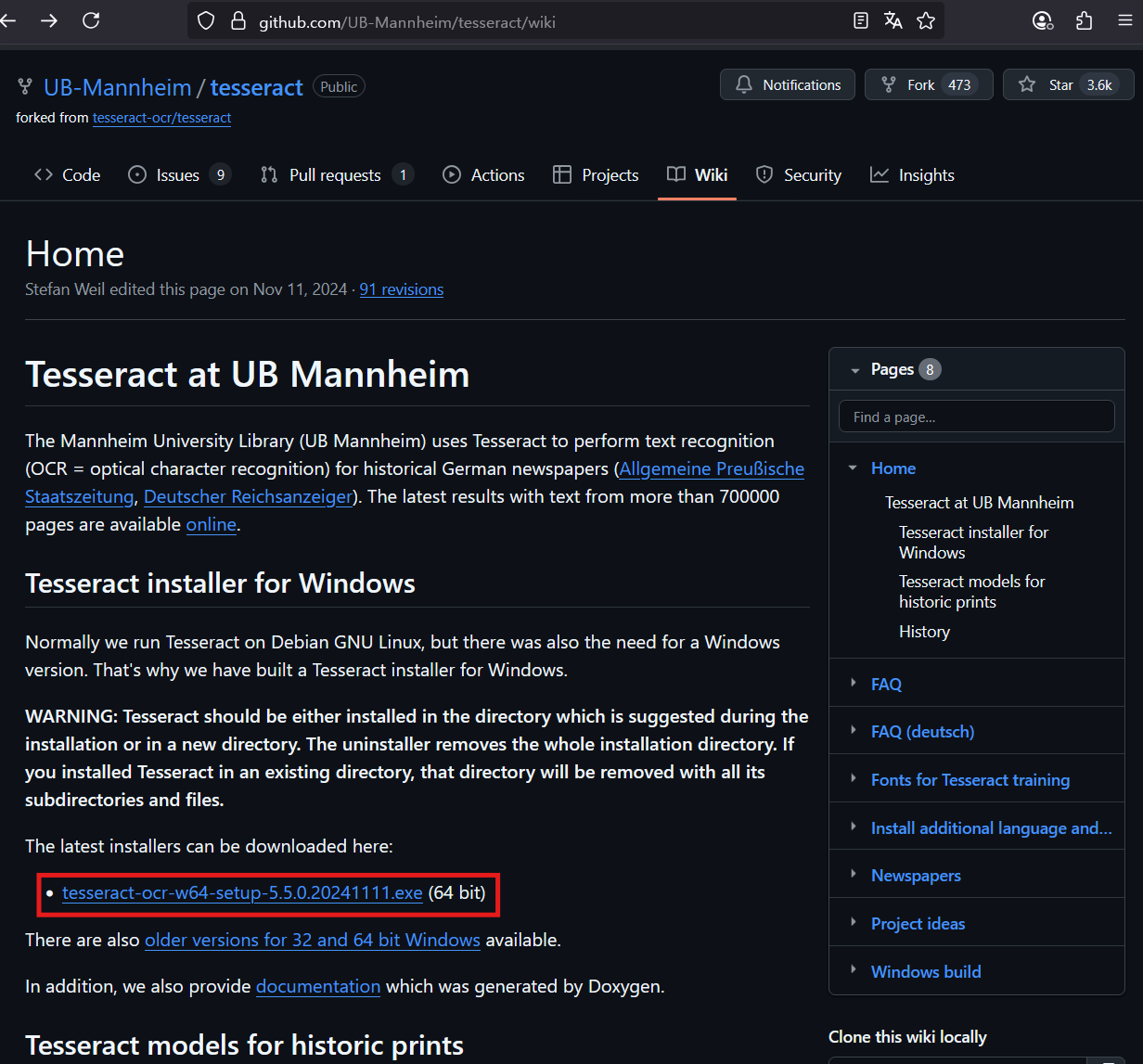The image size is (1143, 1064).
Task: Click the translate page icon
Action: [893, 20]
